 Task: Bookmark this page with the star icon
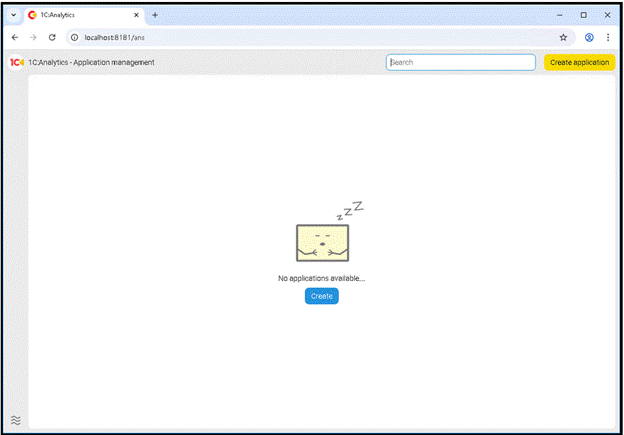click(x=563, y=37)
